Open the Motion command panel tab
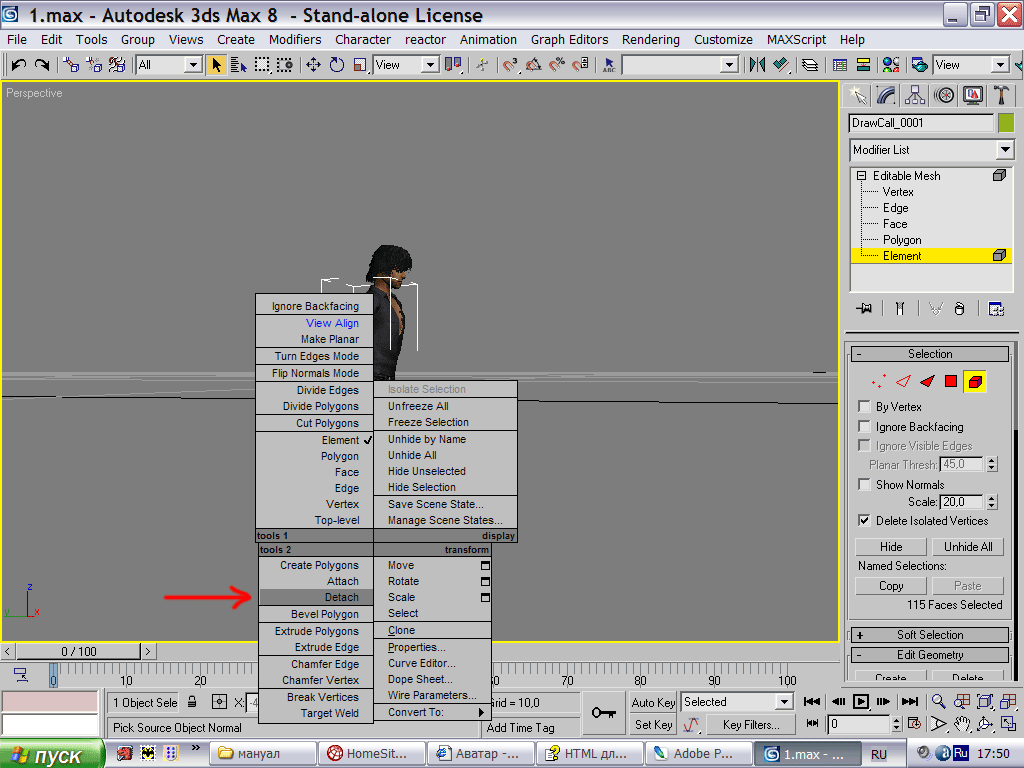 tap(944, 95)
